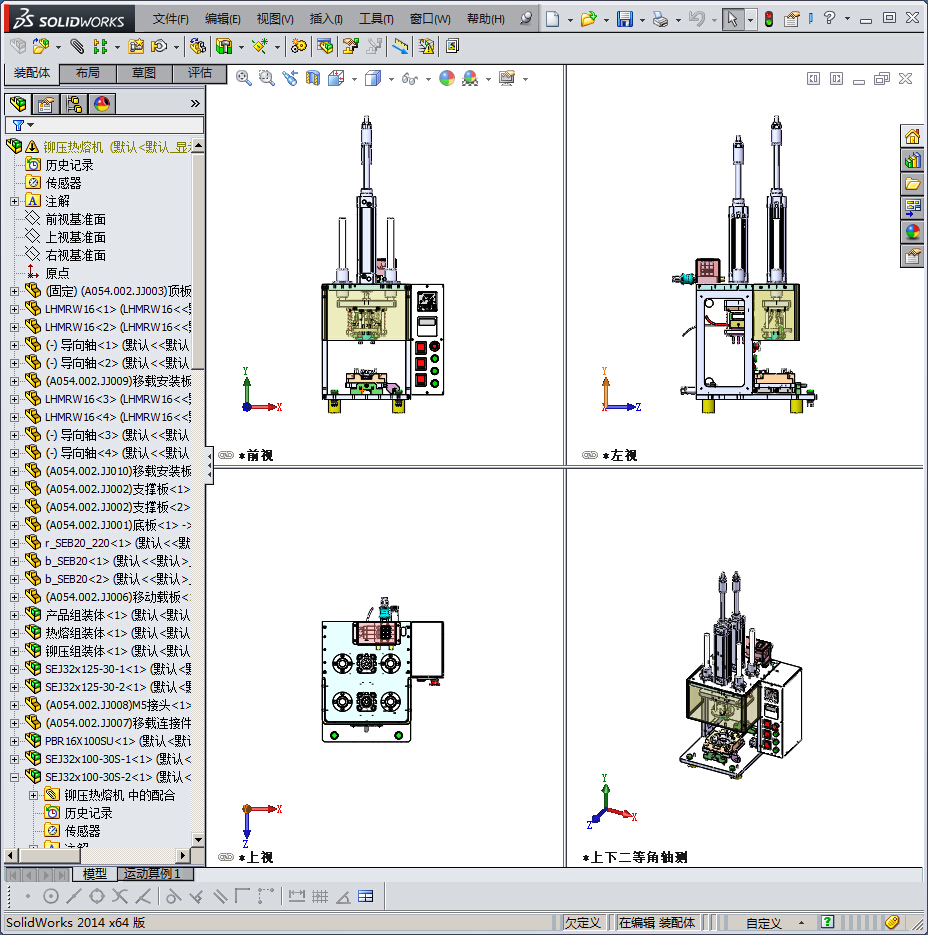Click the 运动算例 1 tab button
The image size is (928, 935).
point(152,874)
